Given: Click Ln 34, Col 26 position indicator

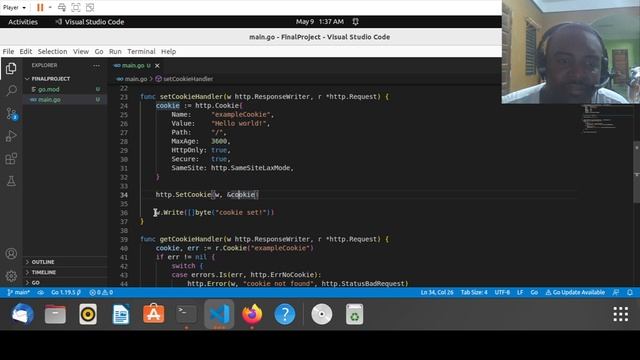Looking at the screenshot, I should [x=437, y=292].
